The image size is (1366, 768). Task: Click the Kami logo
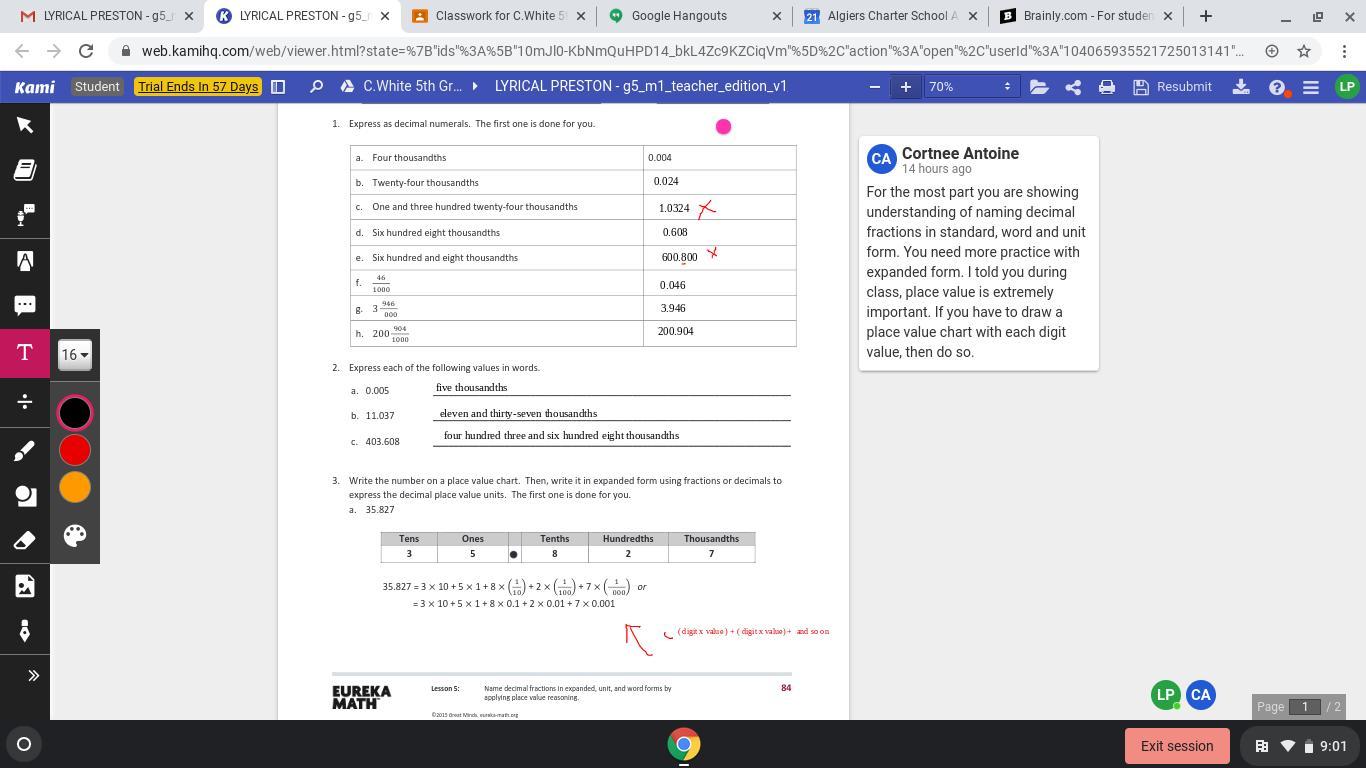pos(35,87)
